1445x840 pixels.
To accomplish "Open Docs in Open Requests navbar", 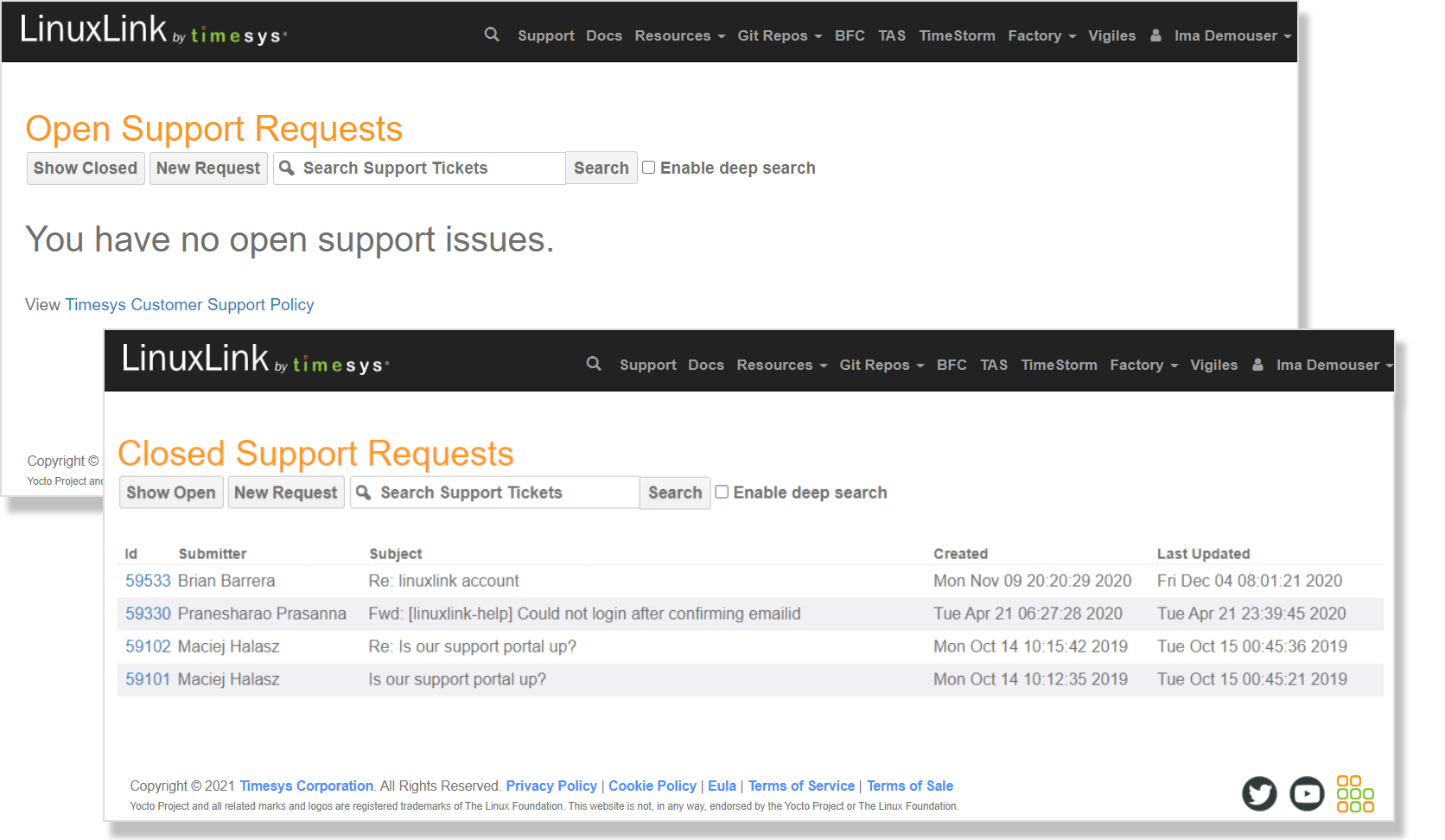I will (604, 35).
